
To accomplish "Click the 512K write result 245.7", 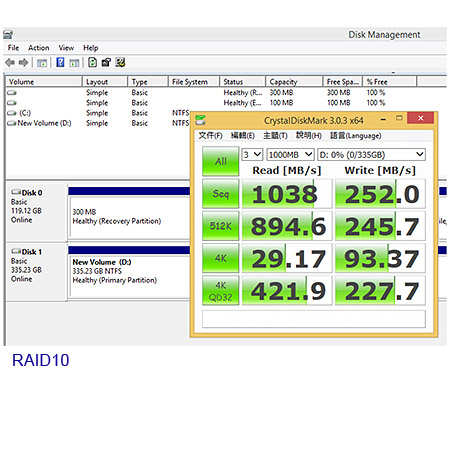I will [380, 226].
